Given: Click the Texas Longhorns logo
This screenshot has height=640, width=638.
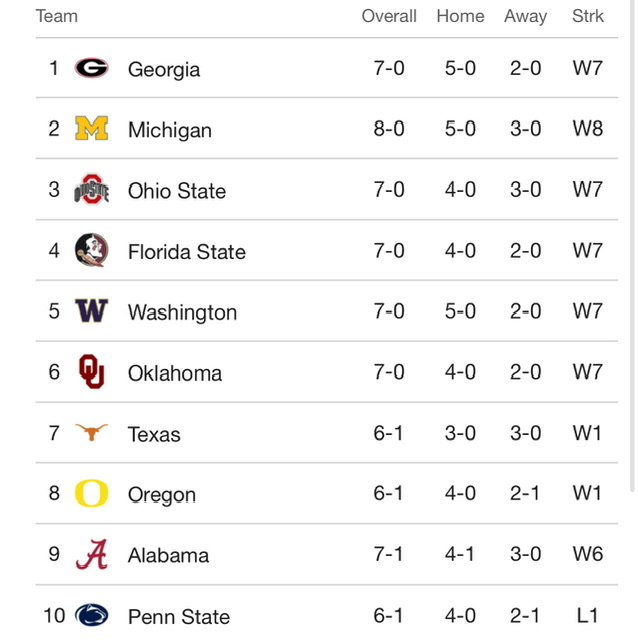Looking at the screenshot, I should coord(91,432).
